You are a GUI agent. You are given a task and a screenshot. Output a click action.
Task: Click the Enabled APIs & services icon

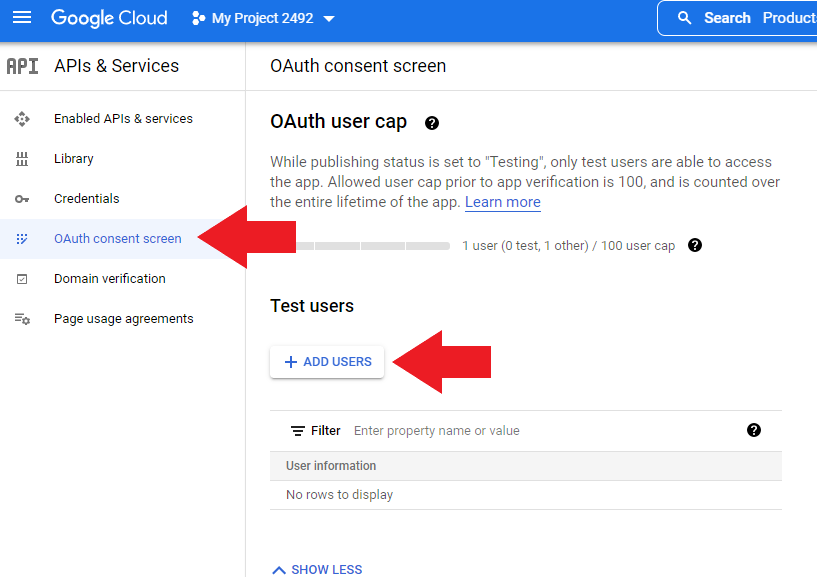(x=22, y=119)
